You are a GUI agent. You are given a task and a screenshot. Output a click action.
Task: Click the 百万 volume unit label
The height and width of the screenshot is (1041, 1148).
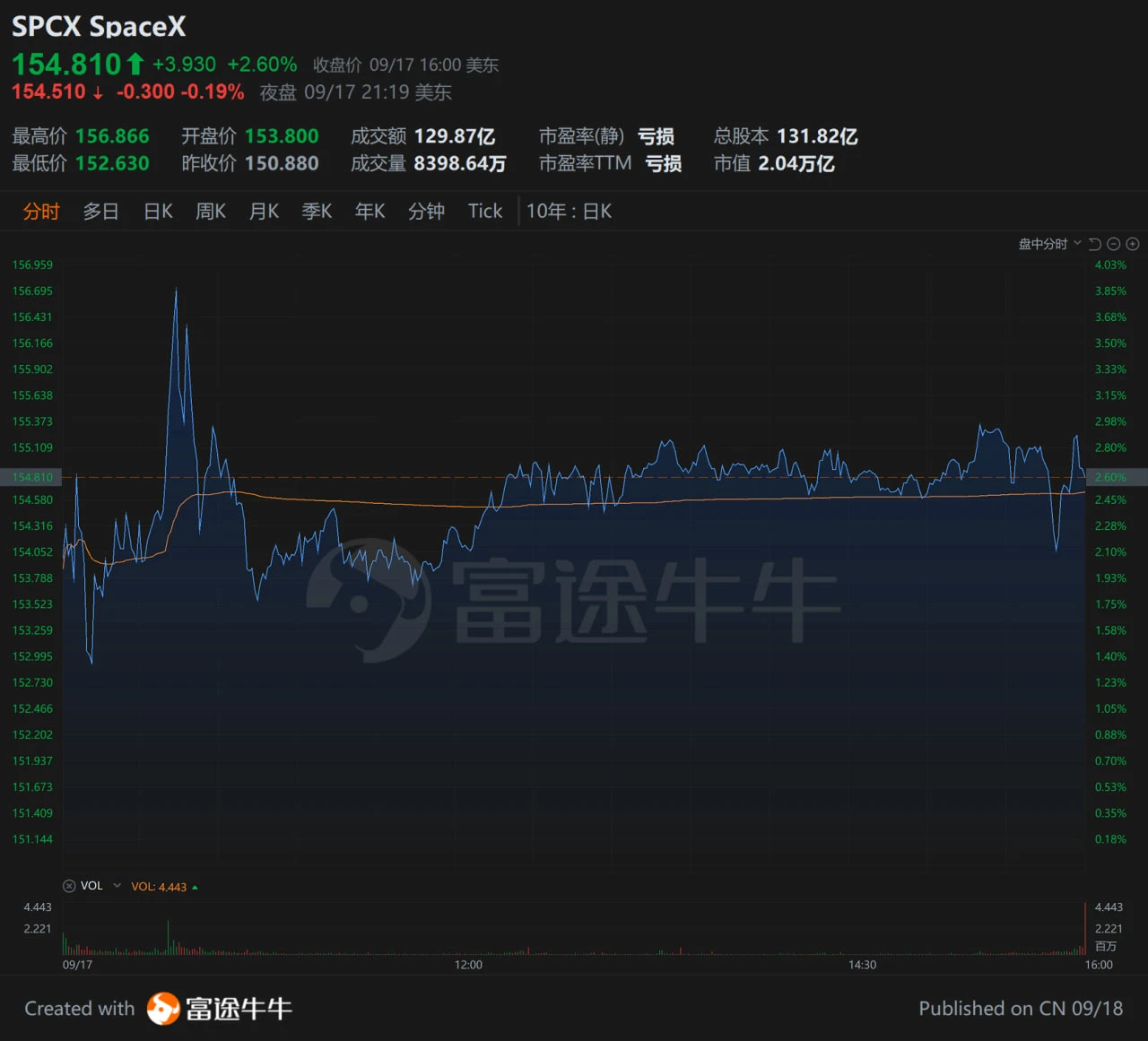[1106, 947]
